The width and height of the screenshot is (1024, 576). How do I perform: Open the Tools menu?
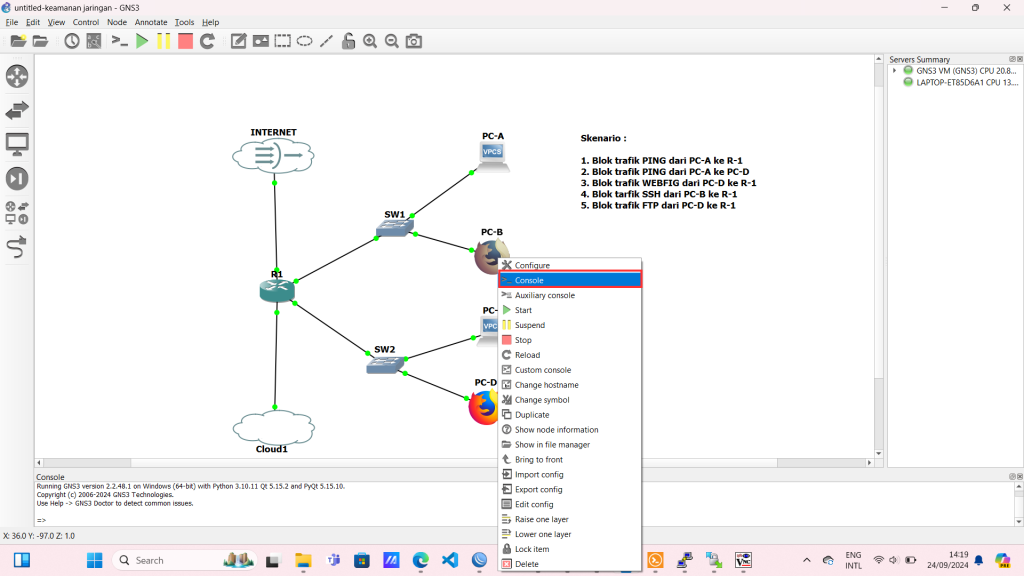click(184, 22)
